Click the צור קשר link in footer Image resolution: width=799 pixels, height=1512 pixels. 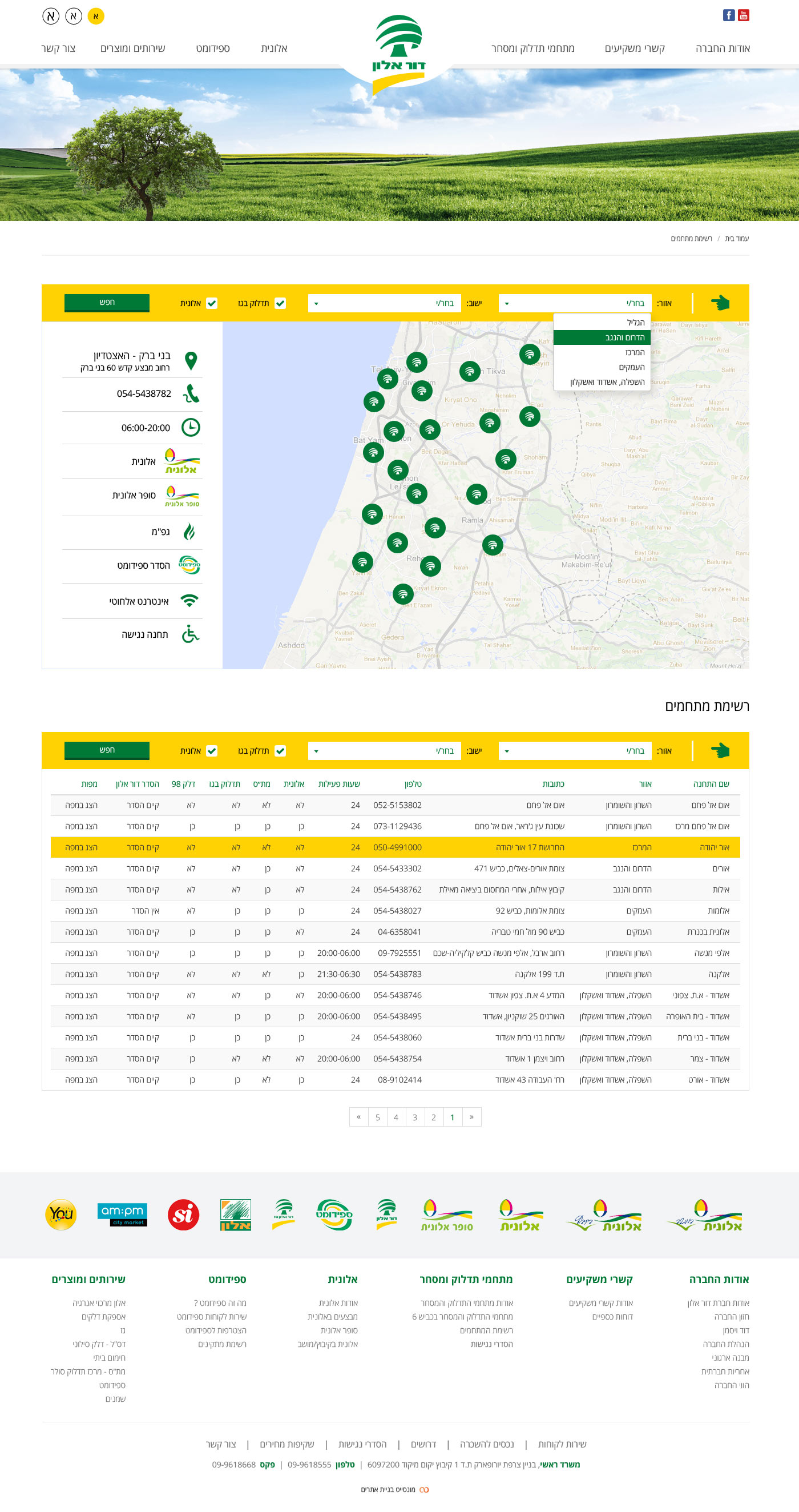pos(220,1445)
